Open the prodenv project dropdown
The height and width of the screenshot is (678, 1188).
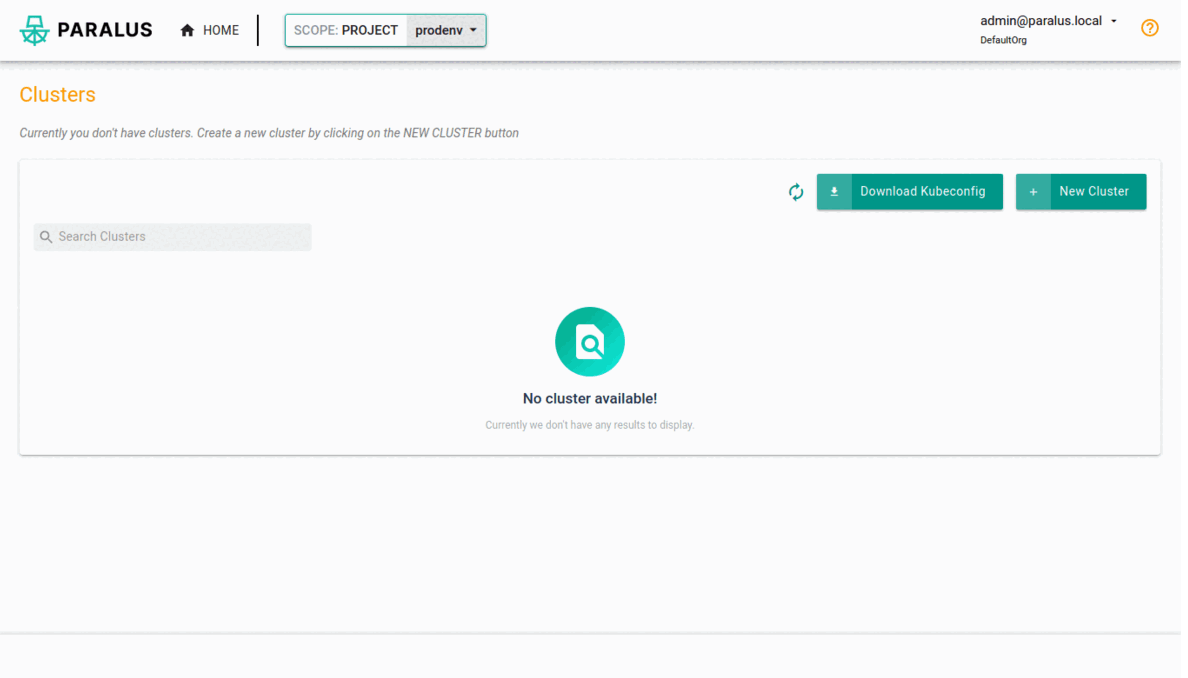coord(446,30)
